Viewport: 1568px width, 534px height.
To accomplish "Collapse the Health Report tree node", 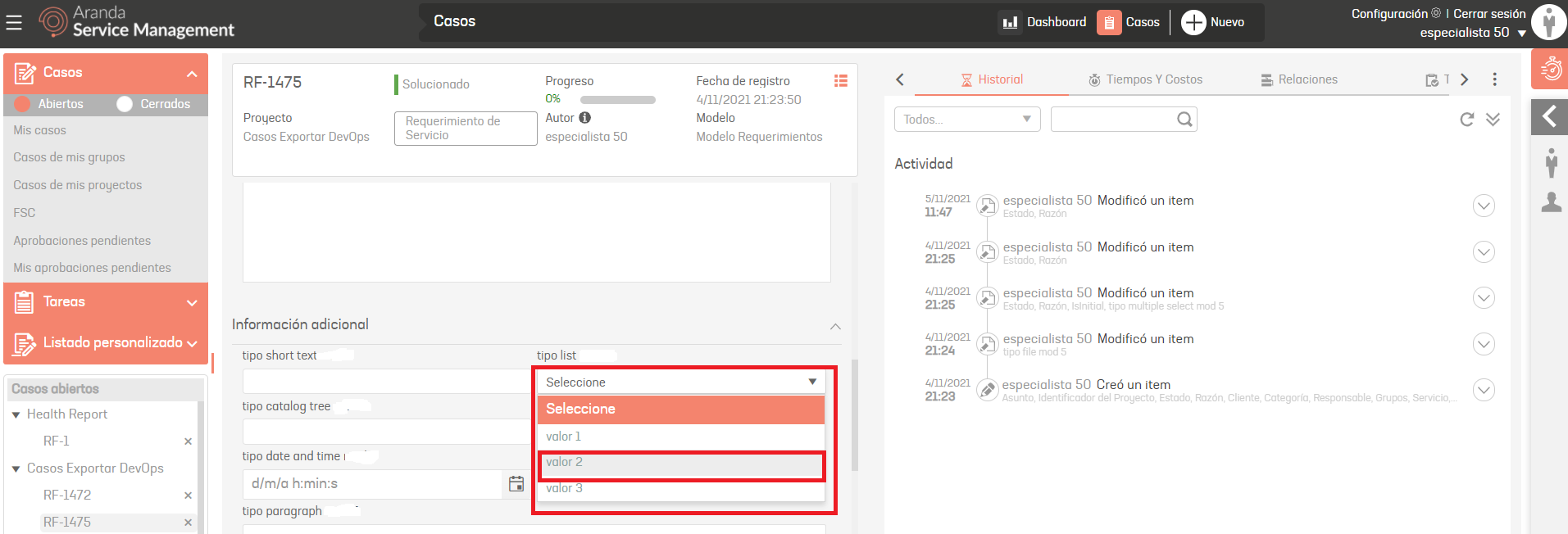I will [x=16, y=415].
